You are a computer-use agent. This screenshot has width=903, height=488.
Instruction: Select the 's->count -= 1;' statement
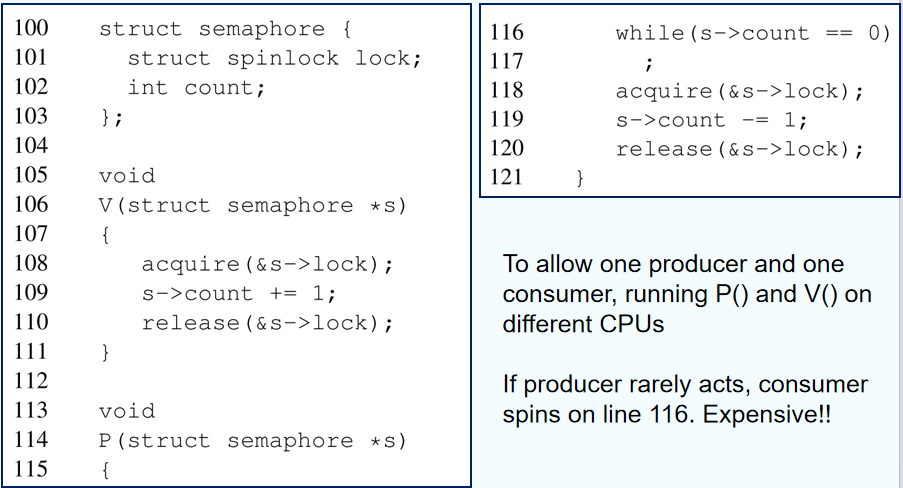(x=712, y=120)
